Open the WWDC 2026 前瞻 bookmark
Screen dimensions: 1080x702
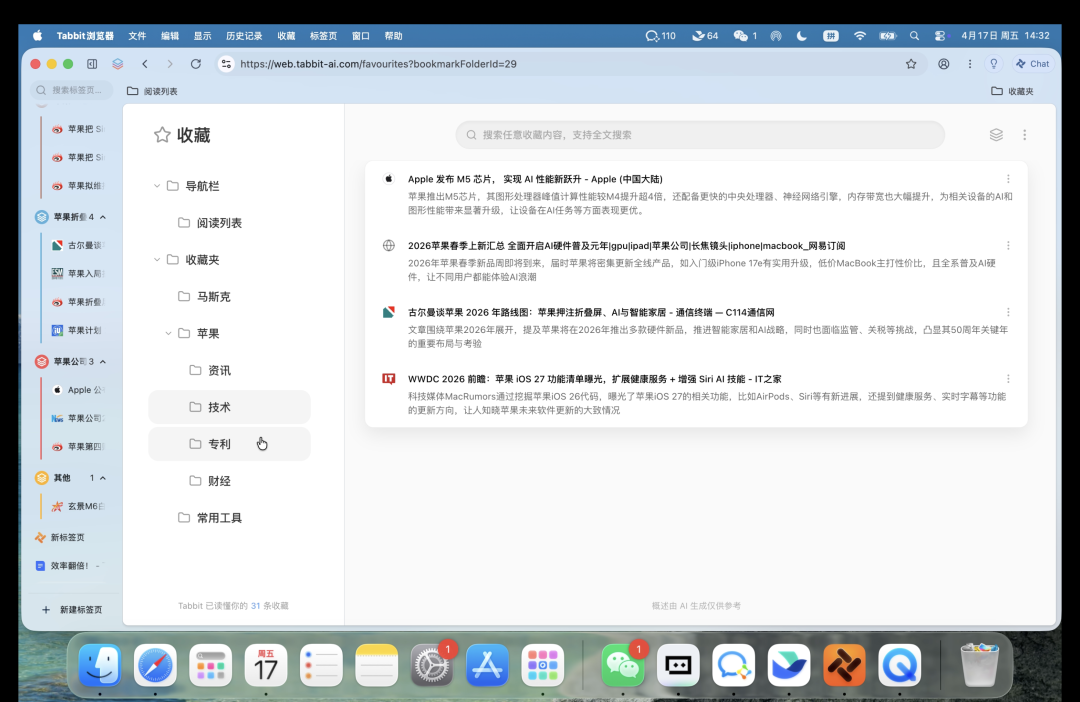594,379
